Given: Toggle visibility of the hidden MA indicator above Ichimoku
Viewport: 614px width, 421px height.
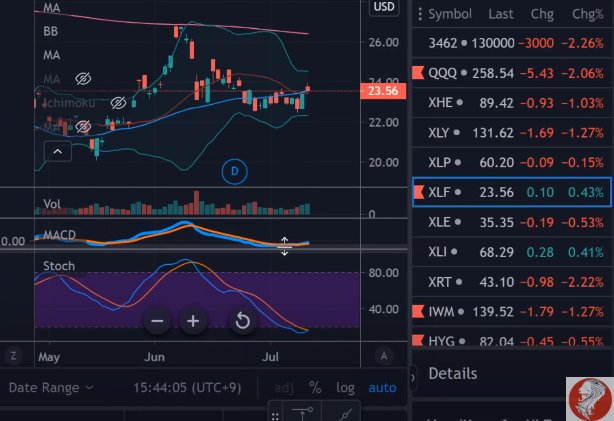Looking at the screenshot, I should point(83,79).
